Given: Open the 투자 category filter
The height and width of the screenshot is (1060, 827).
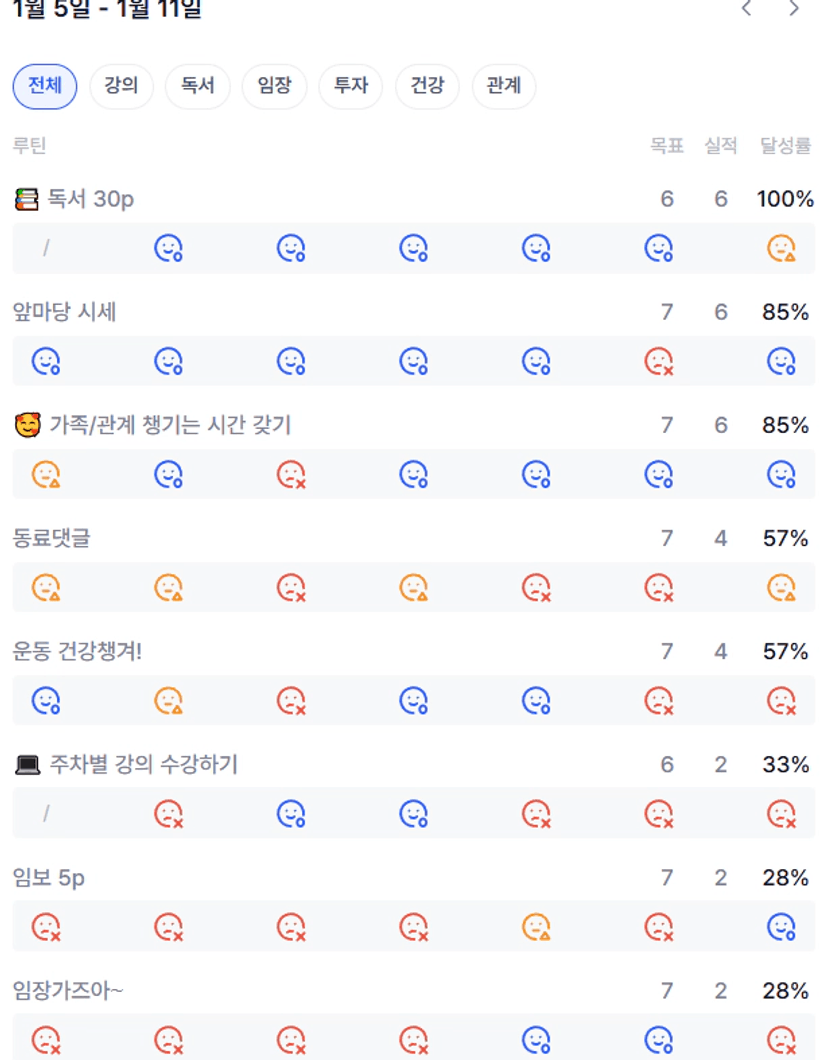Looking at the screenshot, I should [351, 86].
